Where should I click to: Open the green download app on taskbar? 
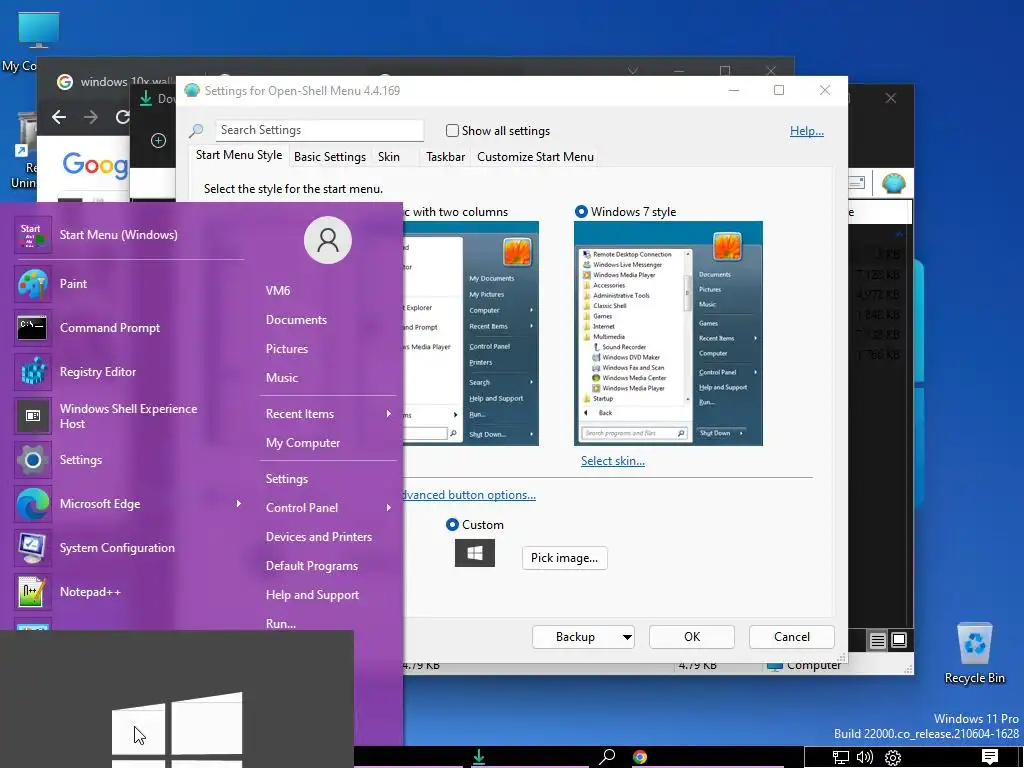pyautogui.click(x=479, y=757)
